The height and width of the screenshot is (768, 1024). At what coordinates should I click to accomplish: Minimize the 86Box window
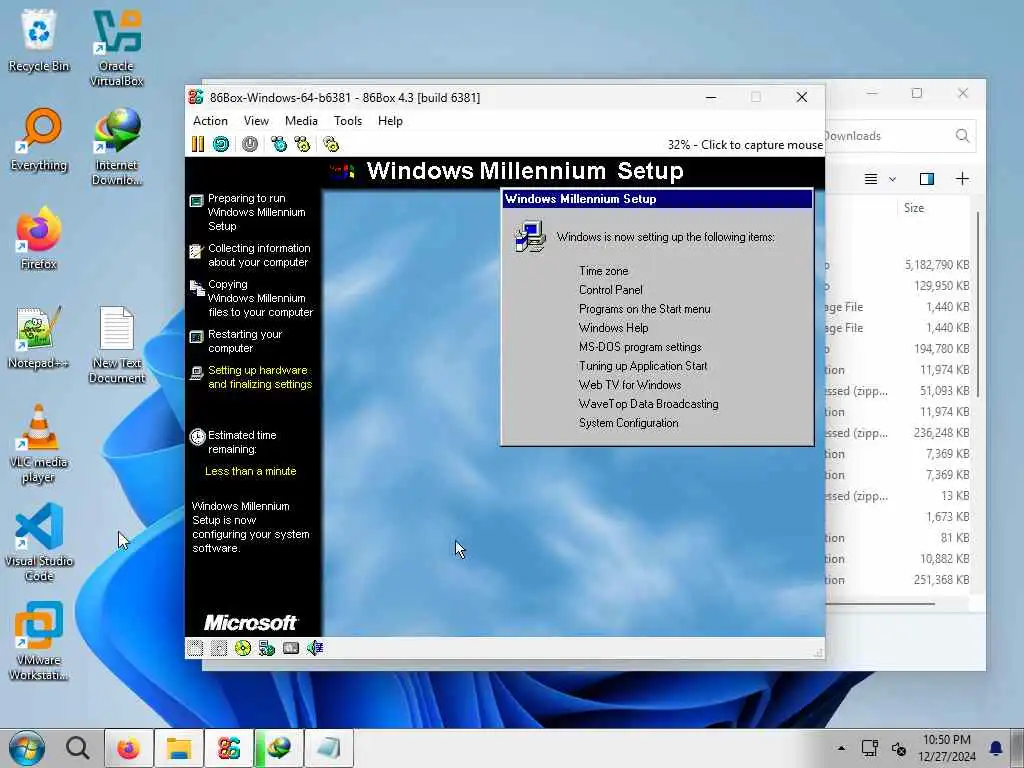(711, 97)
